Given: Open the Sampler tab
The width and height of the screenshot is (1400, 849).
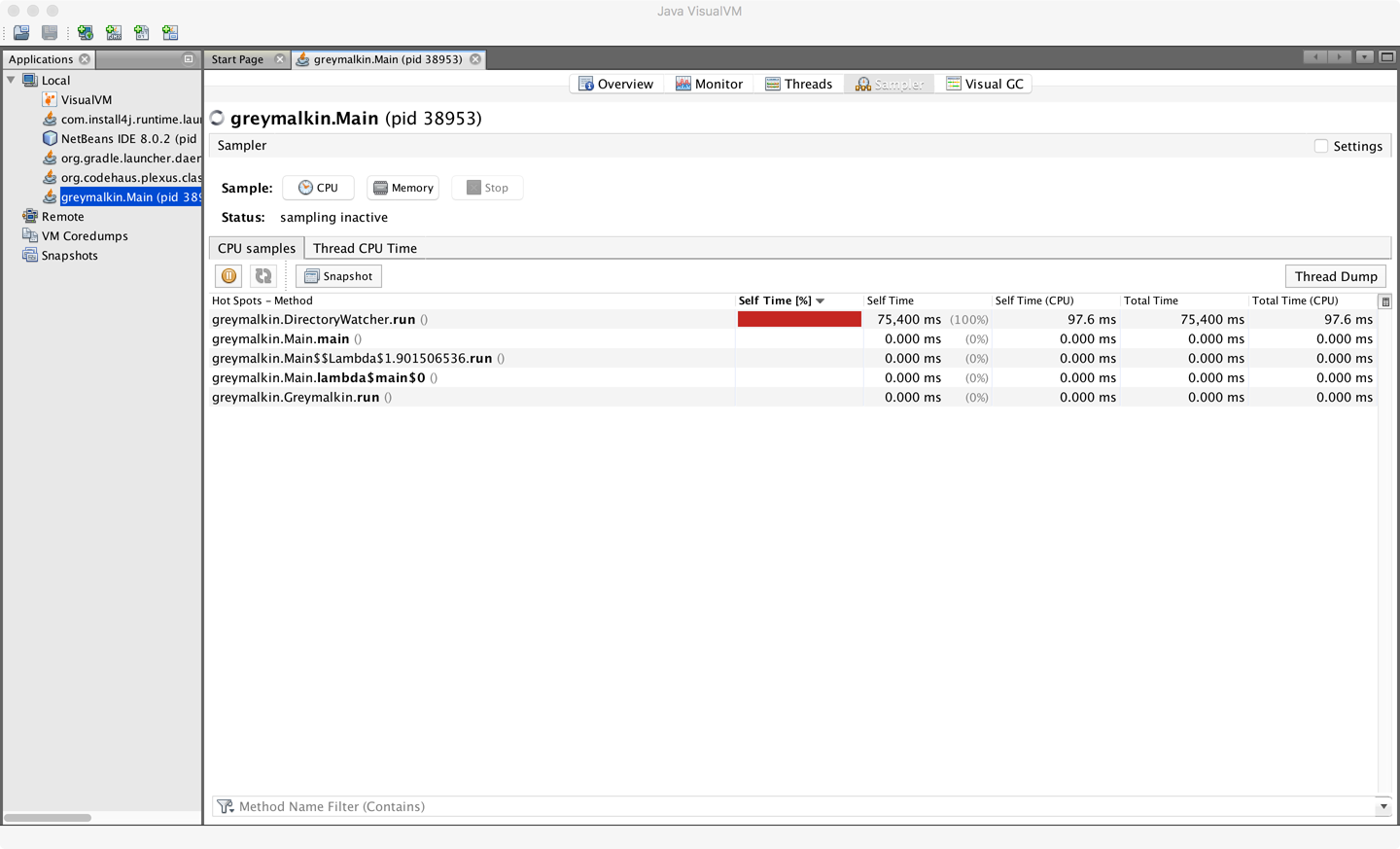Looking at the screenshot, I should click(890, 84).
